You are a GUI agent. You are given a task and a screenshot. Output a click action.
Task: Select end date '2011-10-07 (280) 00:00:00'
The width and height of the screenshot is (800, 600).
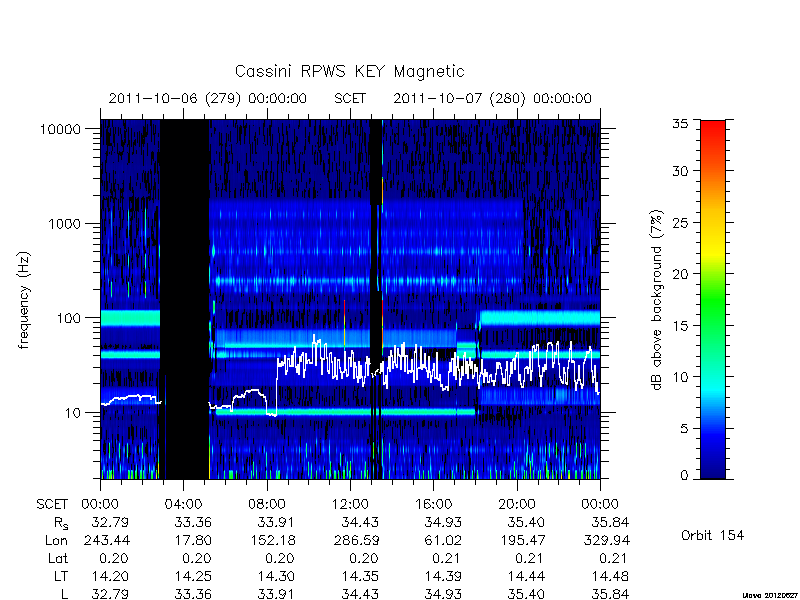point(492,98)
